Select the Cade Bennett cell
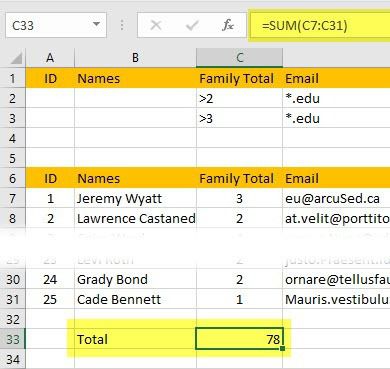 pos(135,299)
